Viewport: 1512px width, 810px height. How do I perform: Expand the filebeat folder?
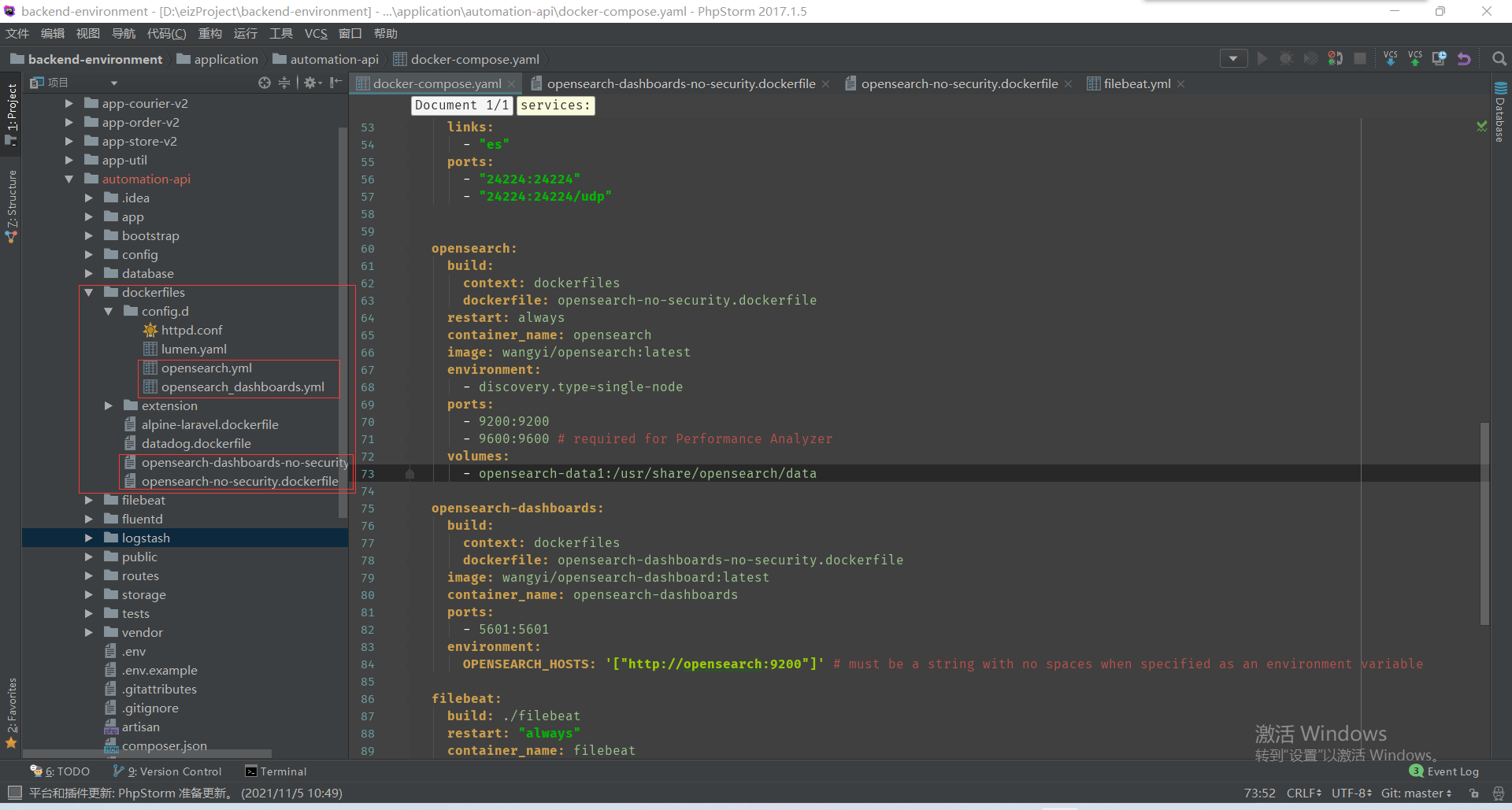89,499
